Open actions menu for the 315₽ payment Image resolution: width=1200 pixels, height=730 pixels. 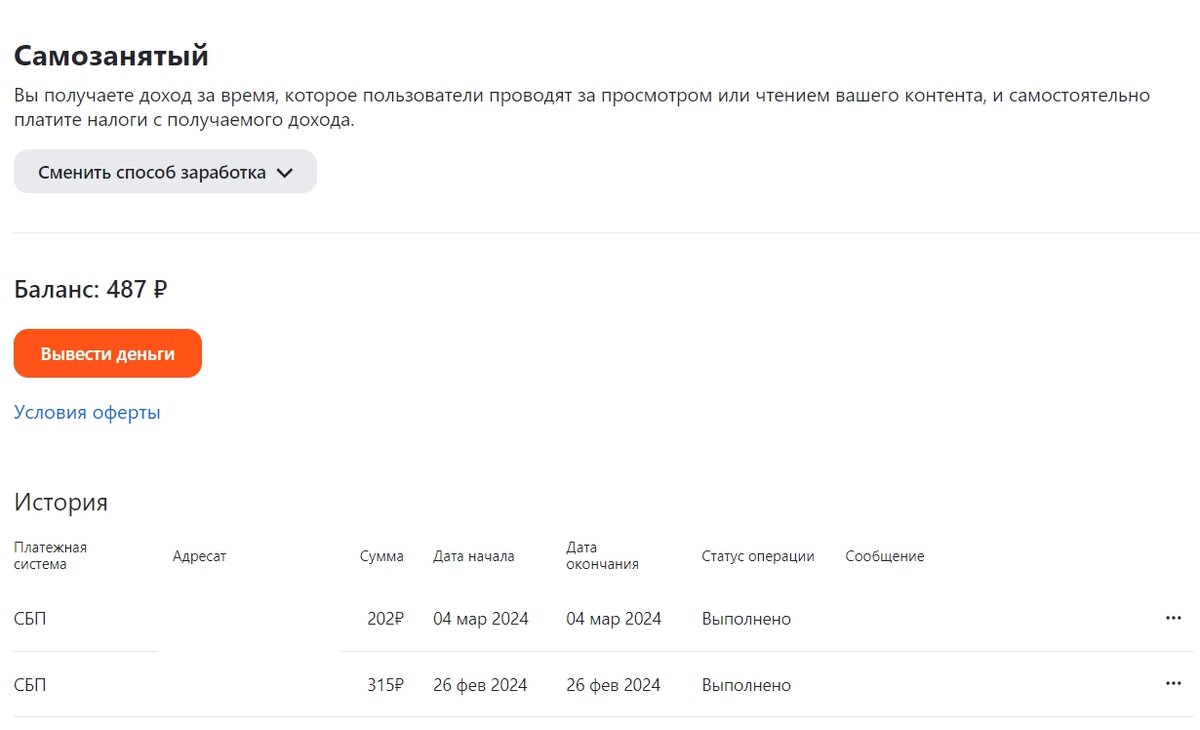click(x=1172, y=684)
